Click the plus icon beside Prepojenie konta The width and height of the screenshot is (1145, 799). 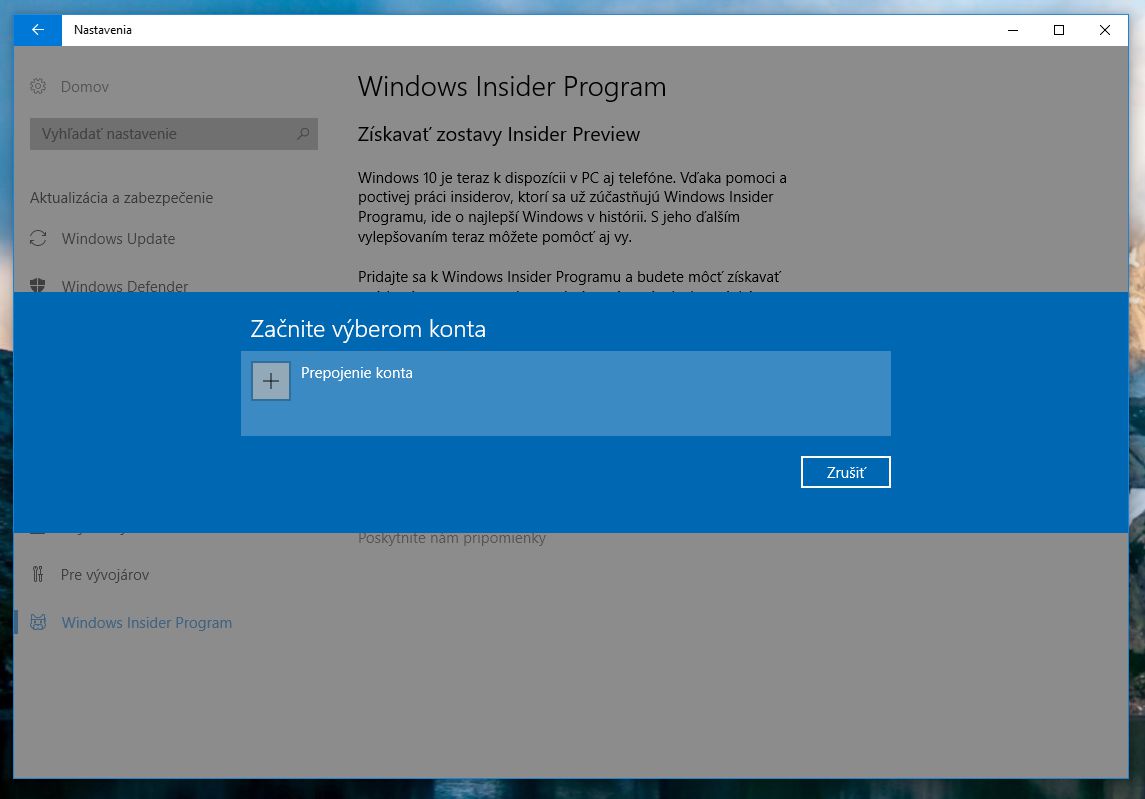(271, 381)
